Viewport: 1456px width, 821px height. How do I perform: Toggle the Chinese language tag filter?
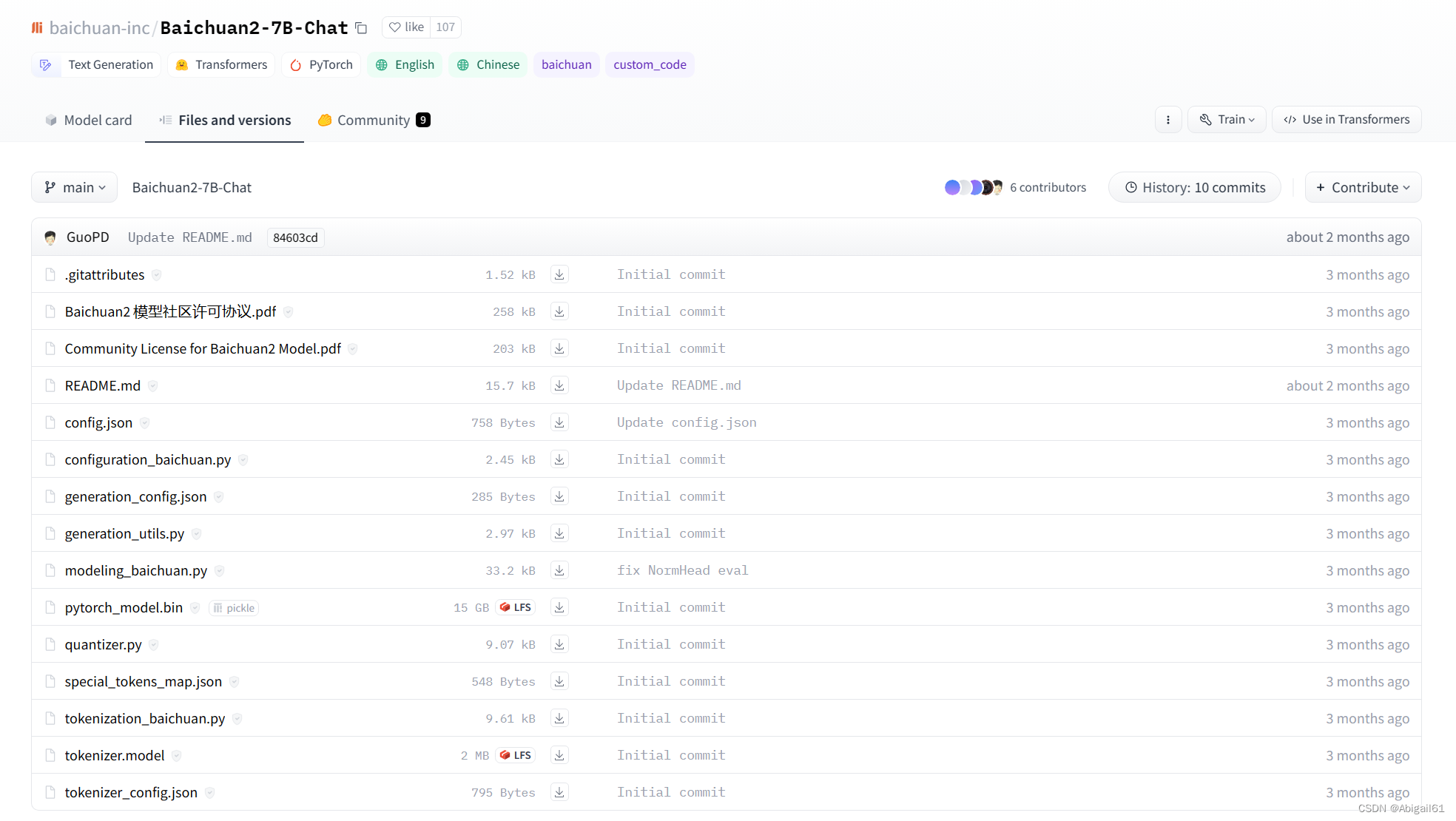point(488,65)
